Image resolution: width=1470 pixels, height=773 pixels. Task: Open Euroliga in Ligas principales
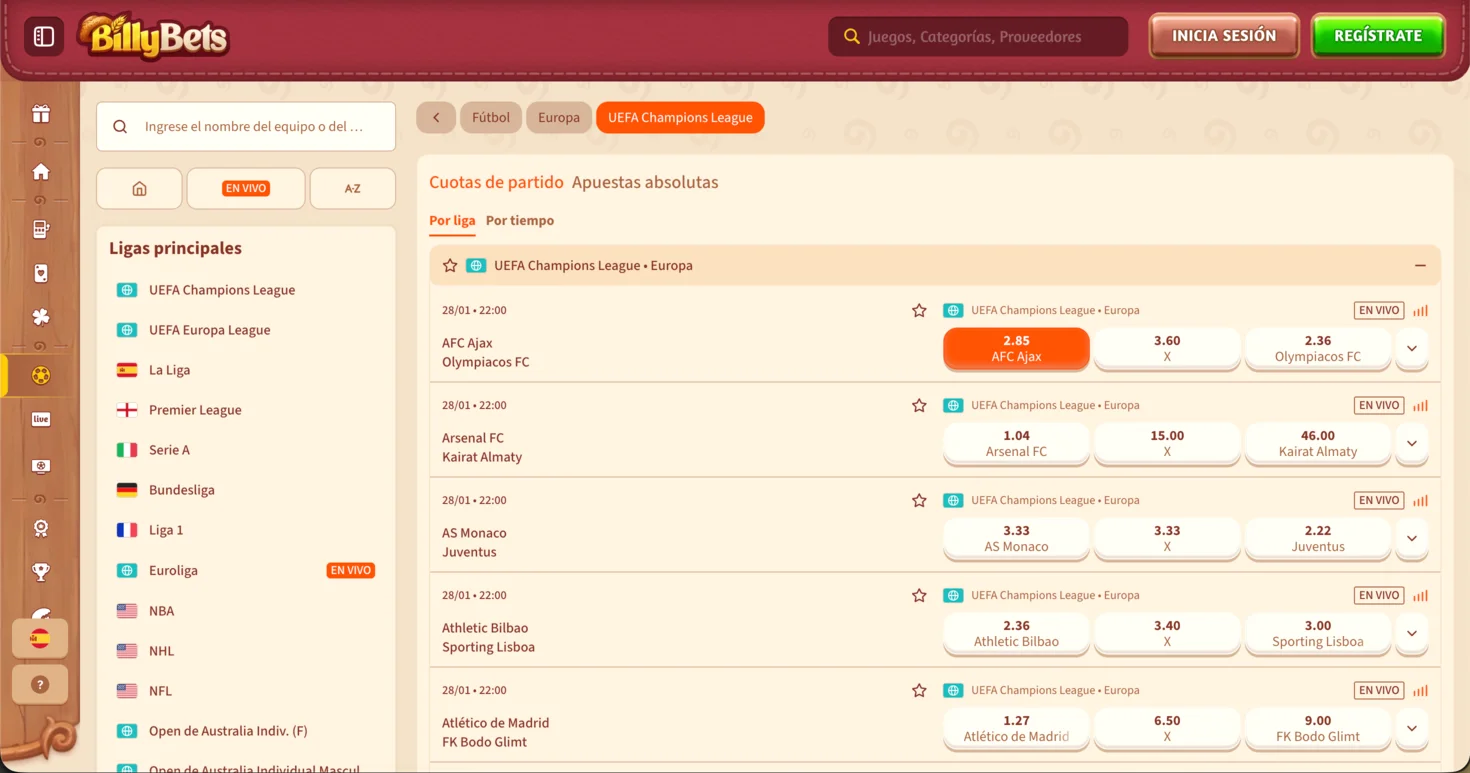click(246, 571)
